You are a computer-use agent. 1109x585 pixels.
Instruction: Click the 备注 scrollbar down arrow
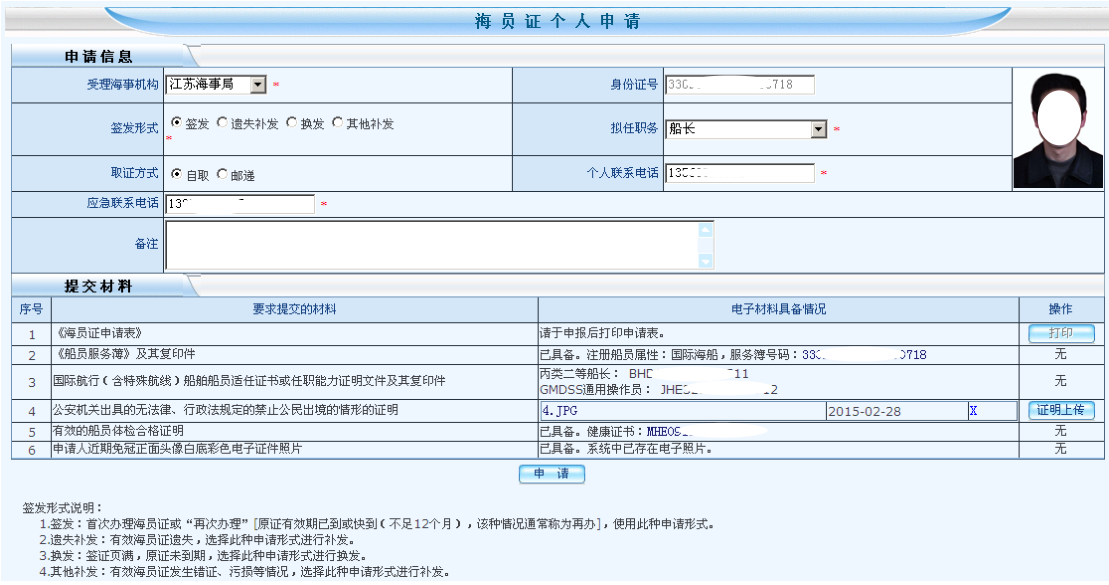coord(707,261)
